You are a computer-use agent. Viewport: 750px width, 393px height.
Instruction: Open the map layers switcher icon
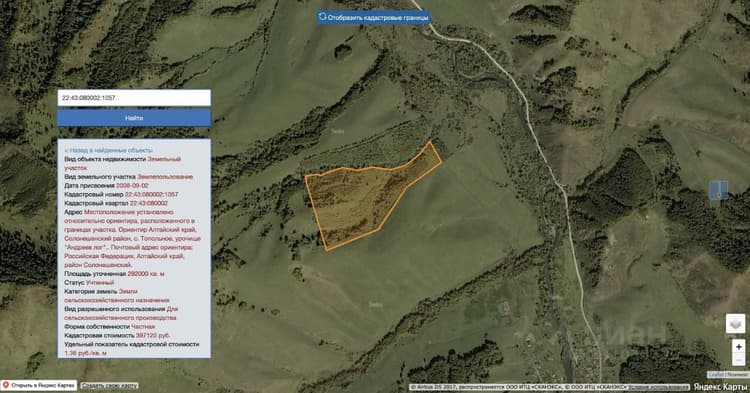click(x=736, y=324)
